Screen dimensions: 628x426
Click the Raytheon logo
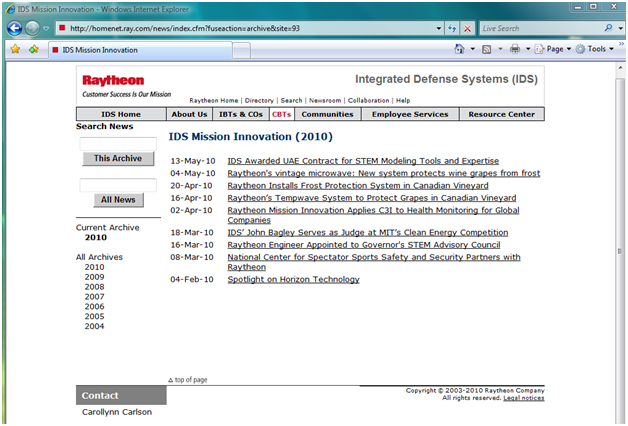[x=113, y=80]
